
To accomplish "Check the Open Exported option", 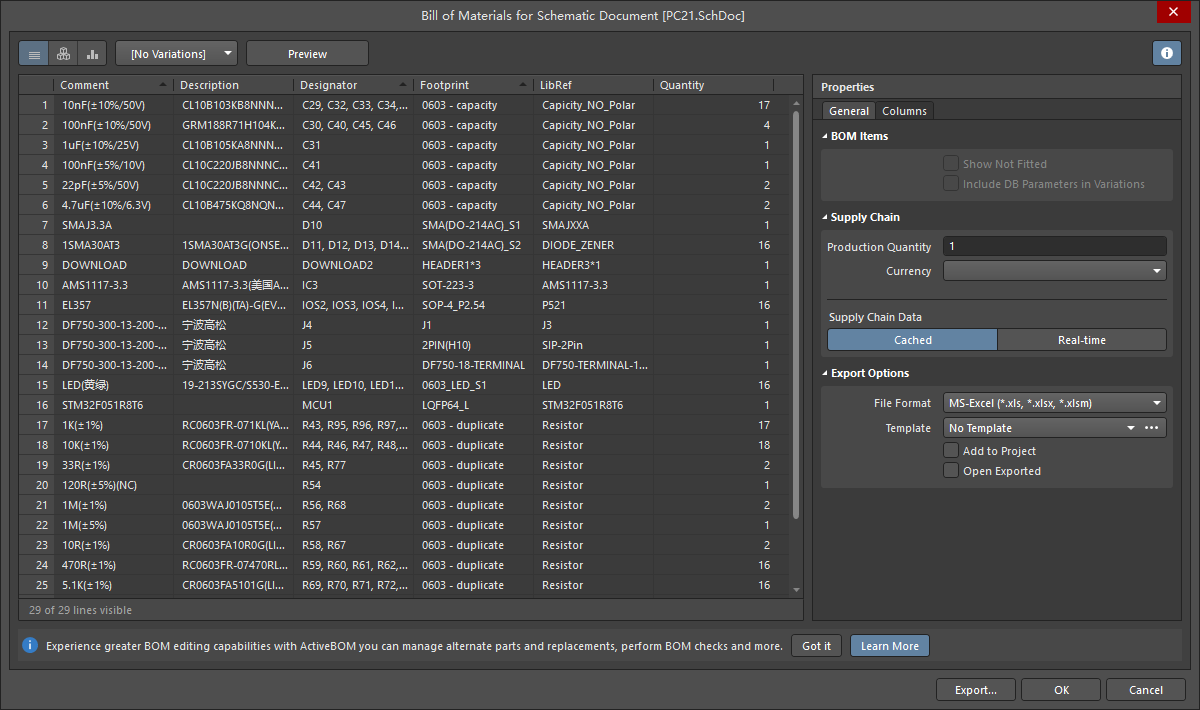I will click(951, 471).
